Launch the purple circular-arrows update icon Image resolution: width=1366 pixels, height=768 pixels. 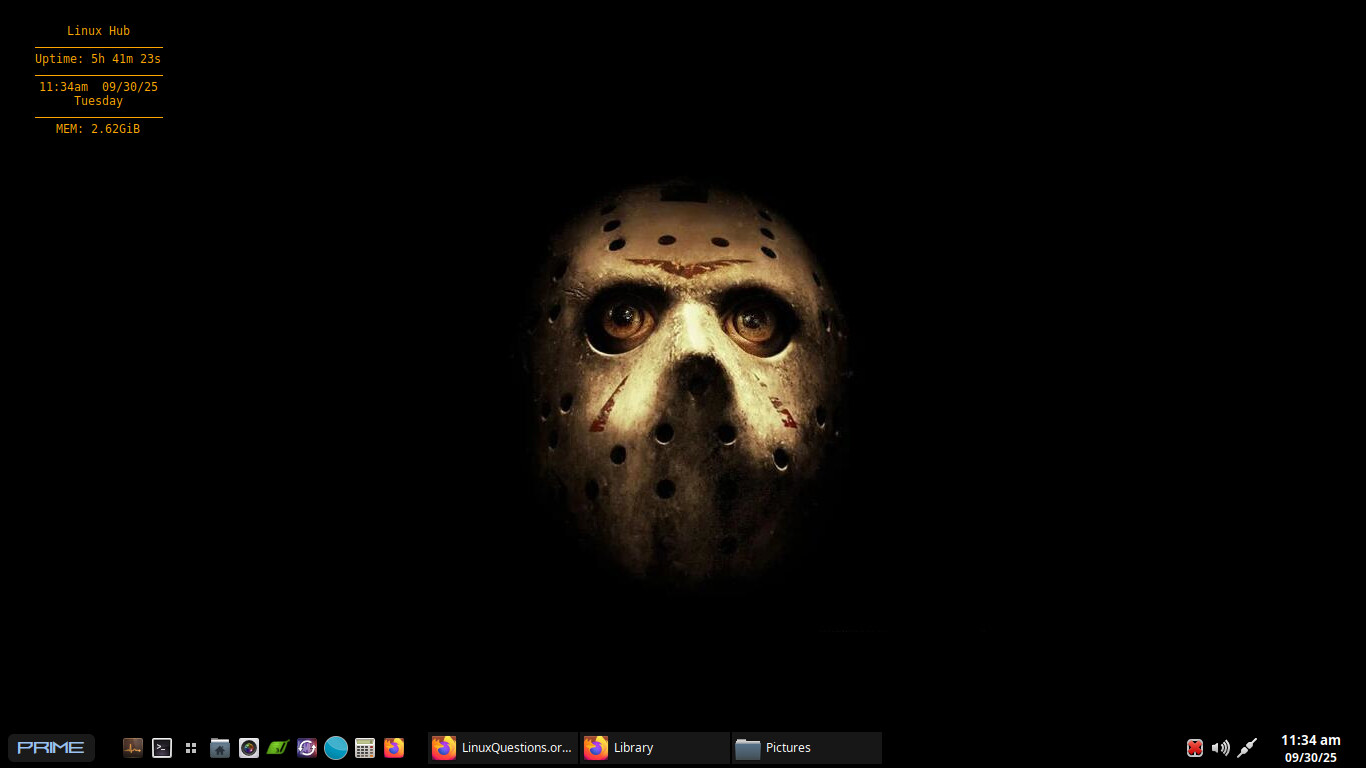point(307,747)
